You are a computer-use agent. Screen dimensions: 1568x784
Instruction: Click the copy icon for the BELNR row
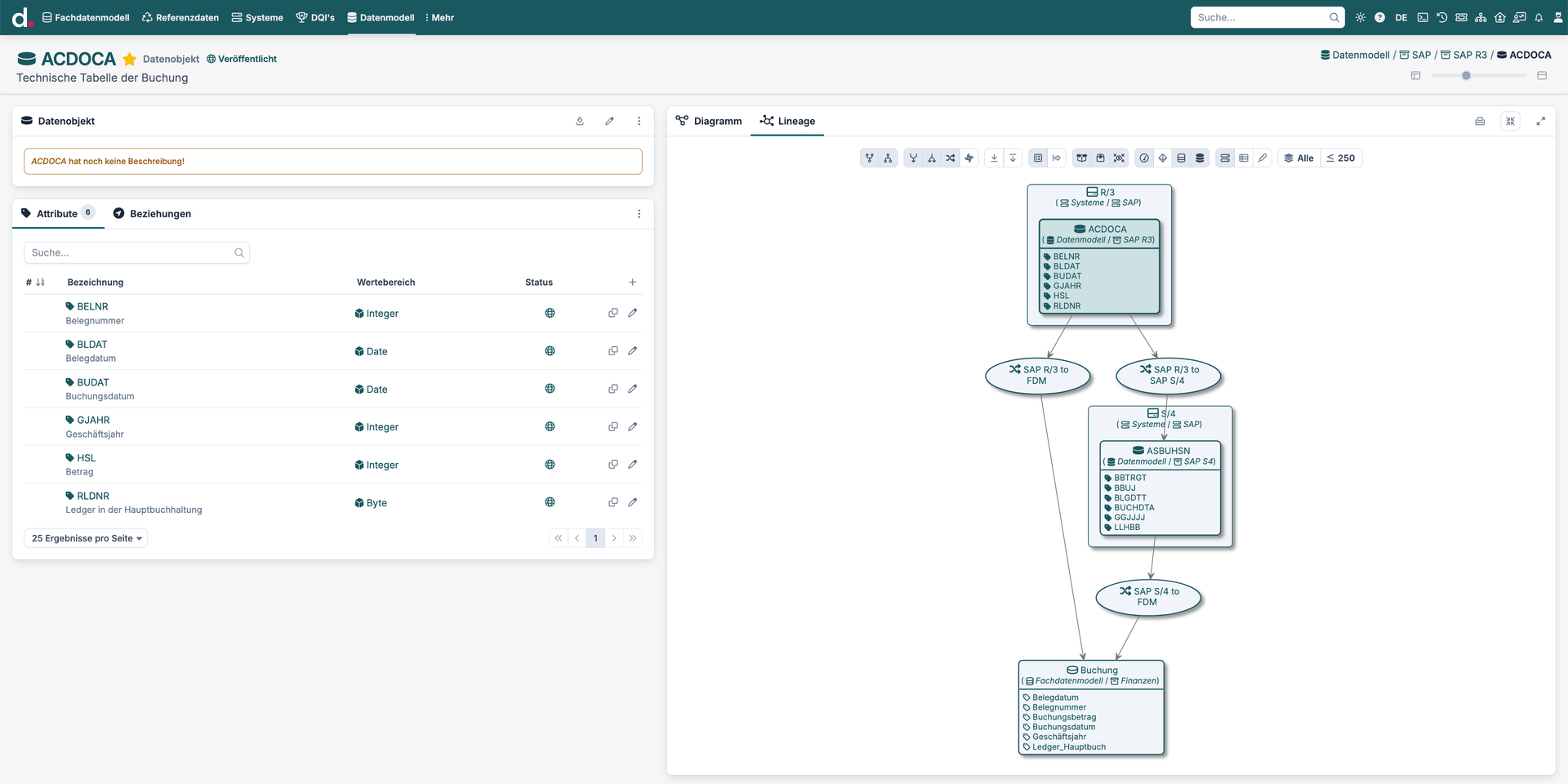coord(613,313)
